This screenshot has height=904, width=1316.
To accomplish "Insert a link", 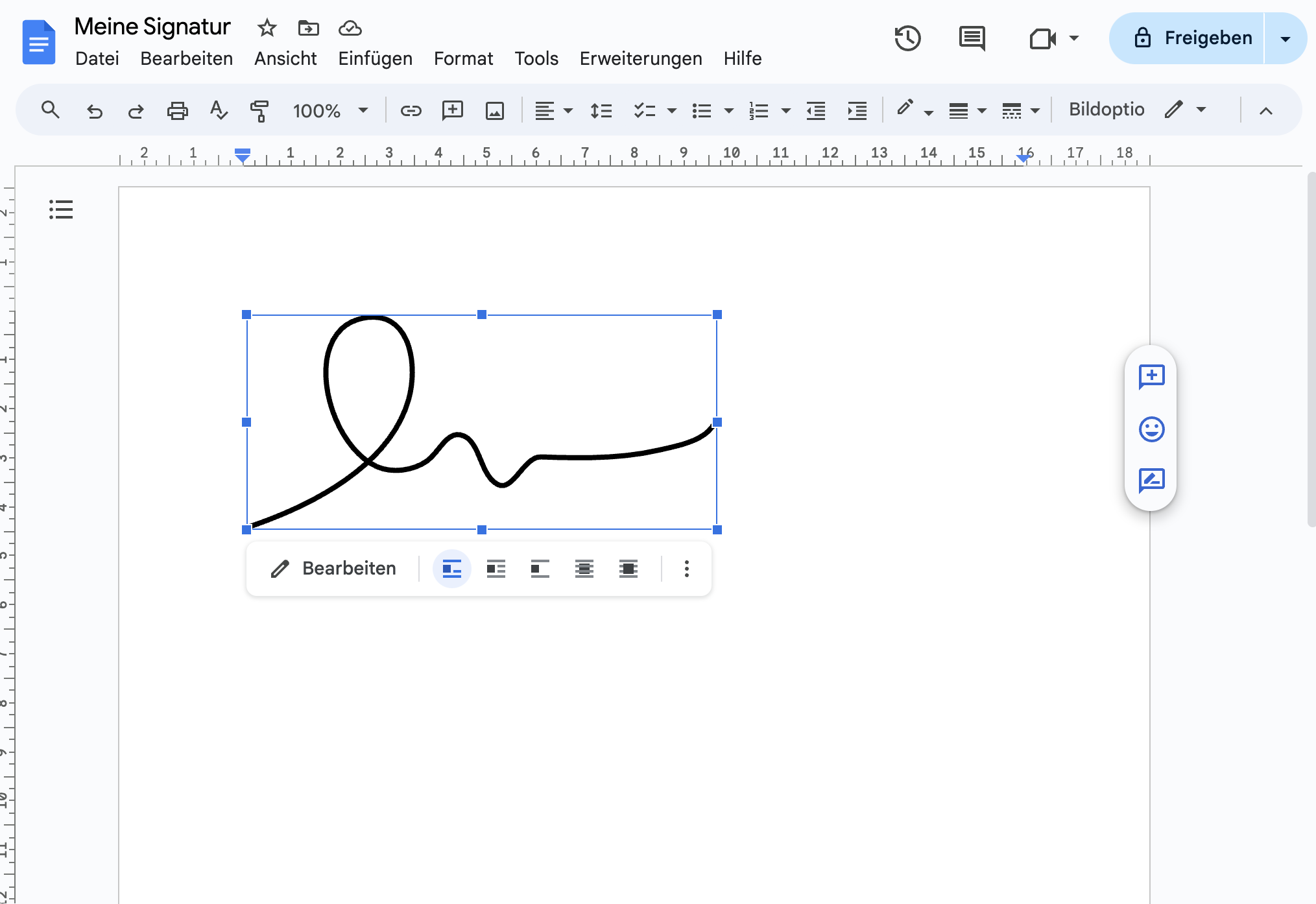I will (411, 111).
